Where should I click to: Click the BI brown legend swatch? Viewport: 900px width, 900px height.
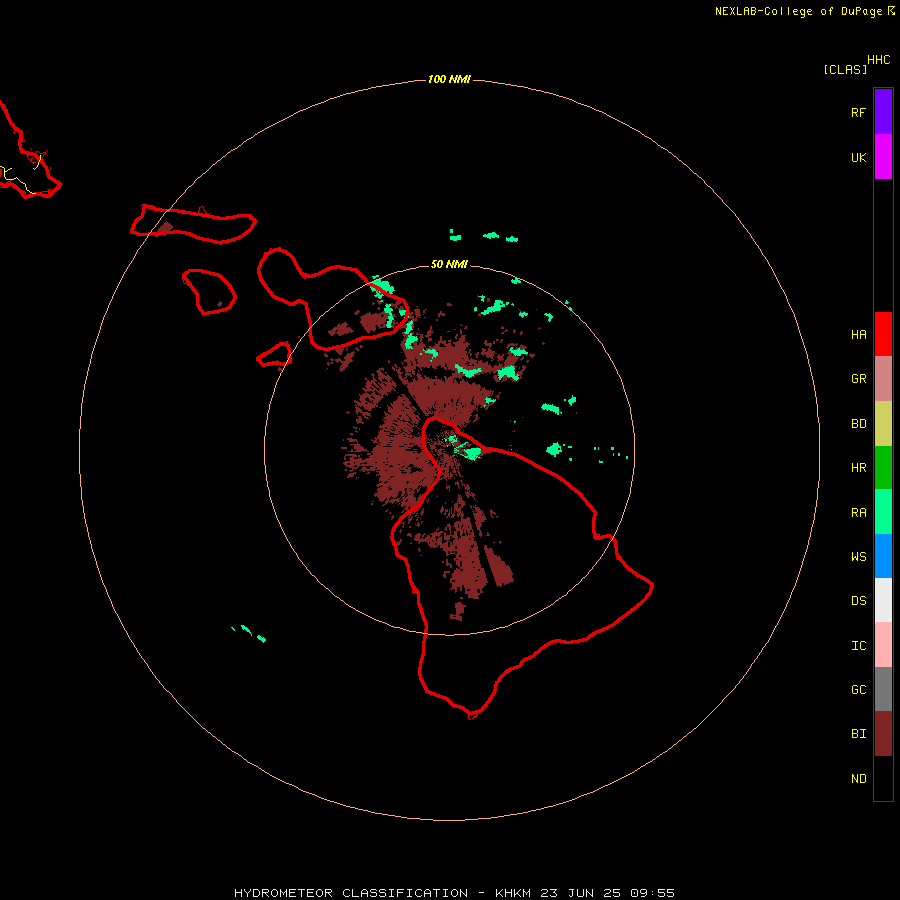click(x=883, y=734)
